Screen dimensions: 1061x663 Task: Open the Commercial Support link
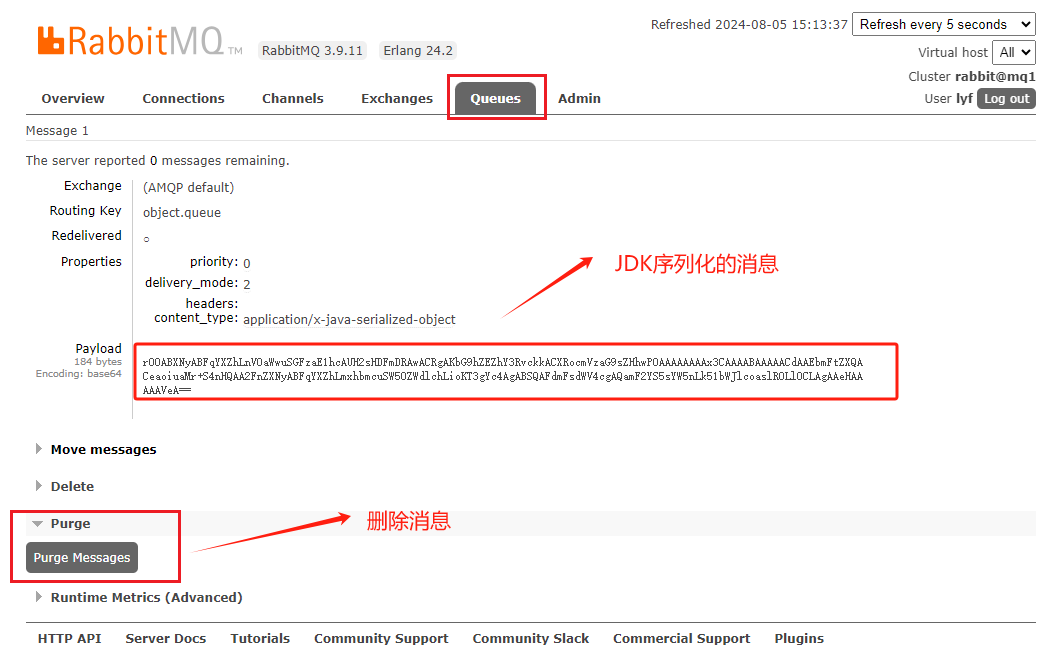click(x=681, y=639)
